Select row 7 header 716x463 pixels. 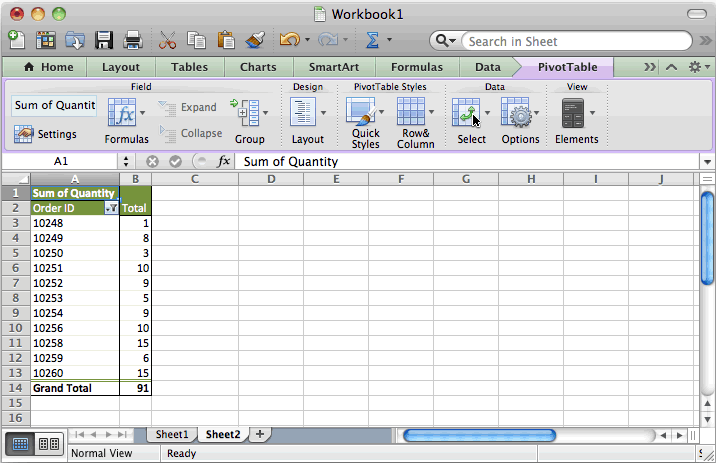tap(16, 283)
